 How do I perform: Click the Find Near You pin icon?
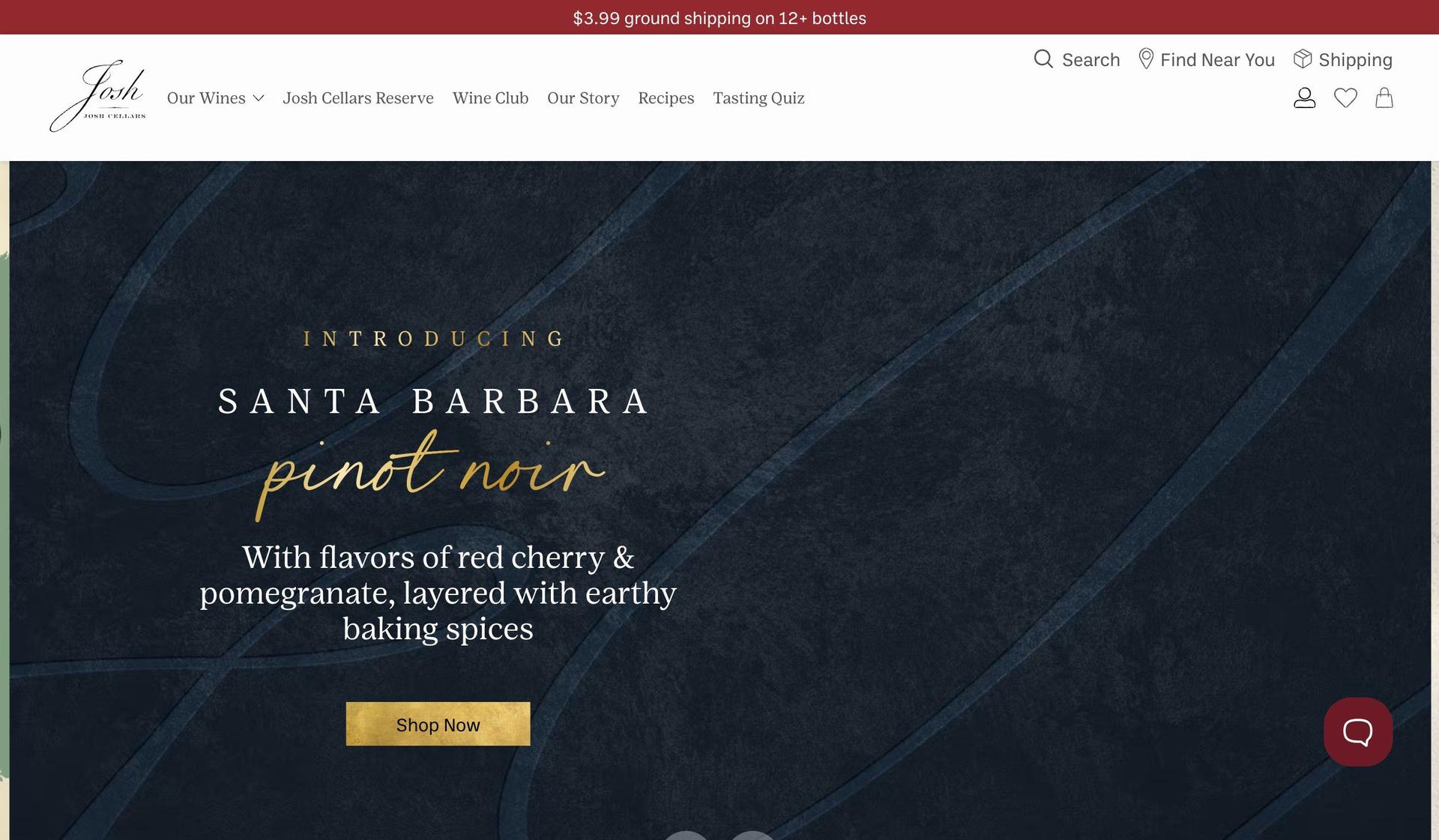tap(1145, 58)
